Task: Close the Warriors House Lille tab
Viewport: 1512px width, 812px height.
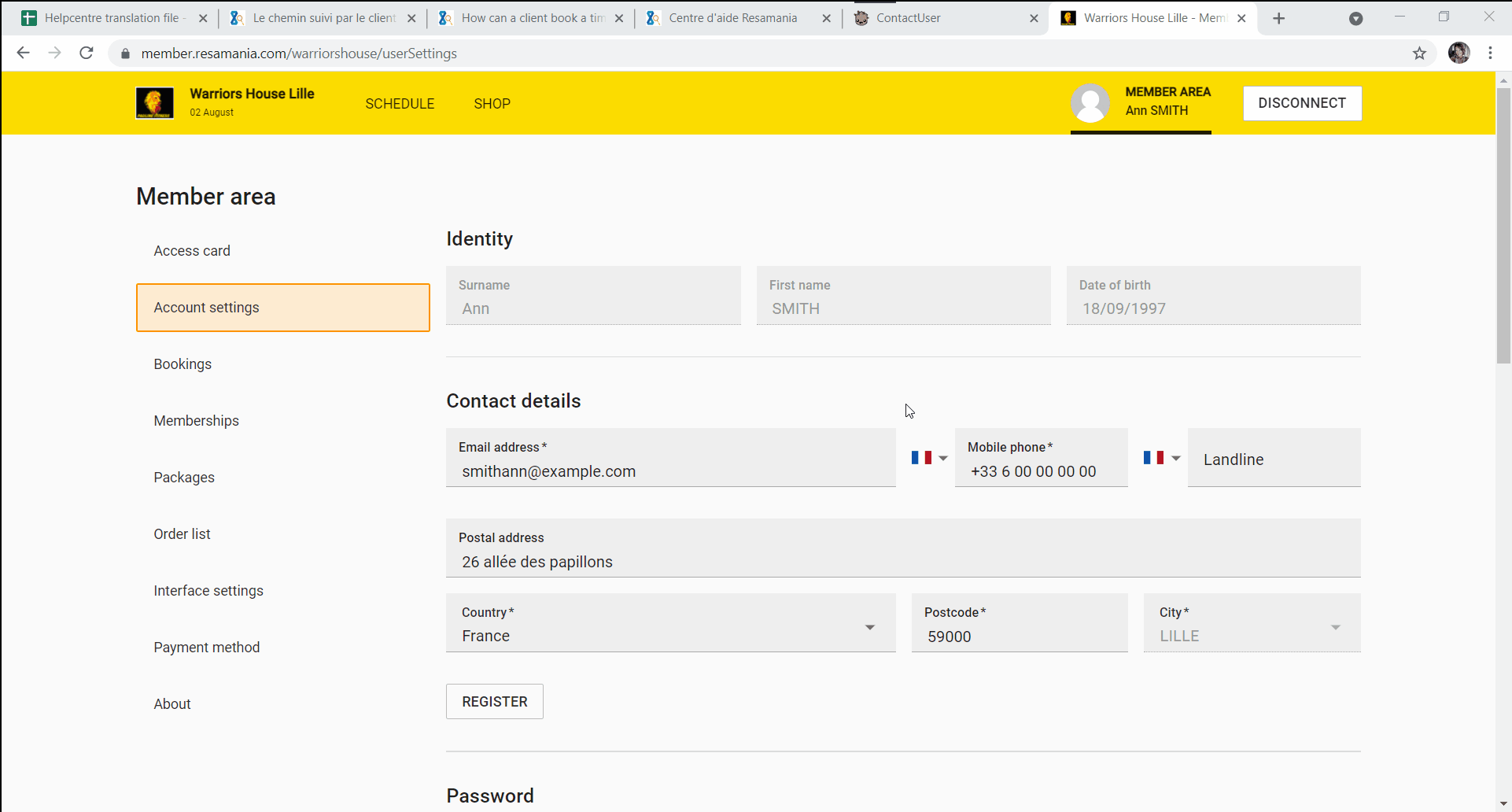Action: click(x=1241, y=18)
